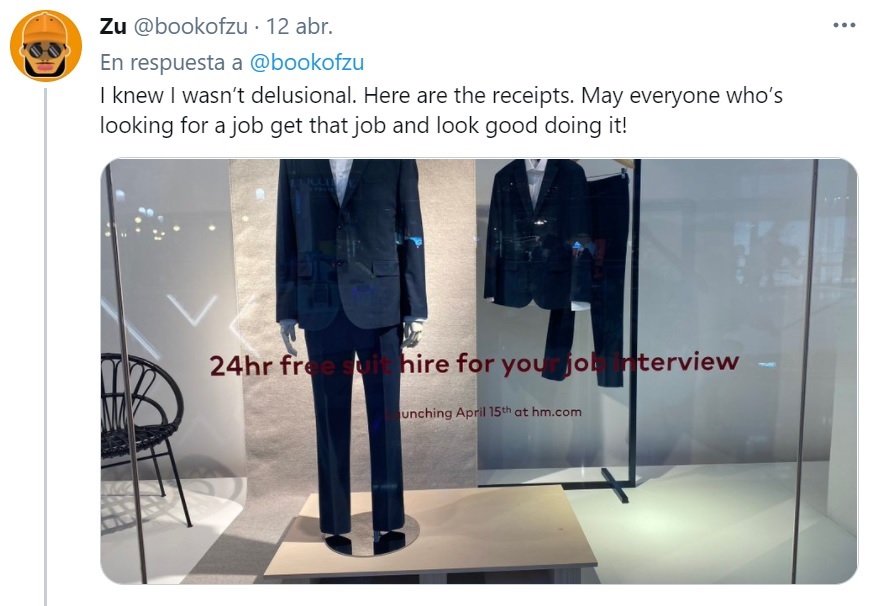
Task: Click the hanging suit jacket on the rack
Action: pyautogui.click(x=535, y=234)
